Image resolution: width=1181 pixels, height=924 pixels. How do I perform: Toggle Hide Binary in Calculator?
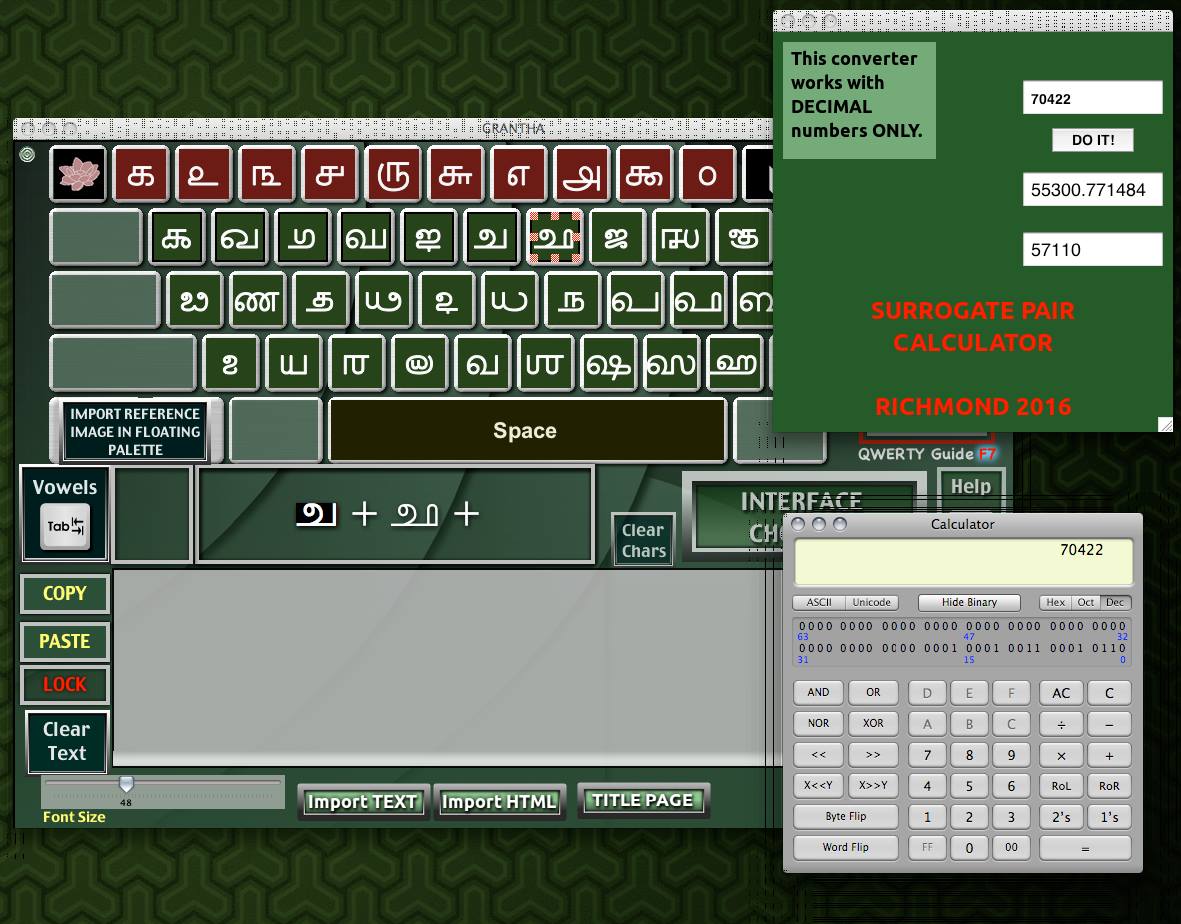(x=969, y=602)
